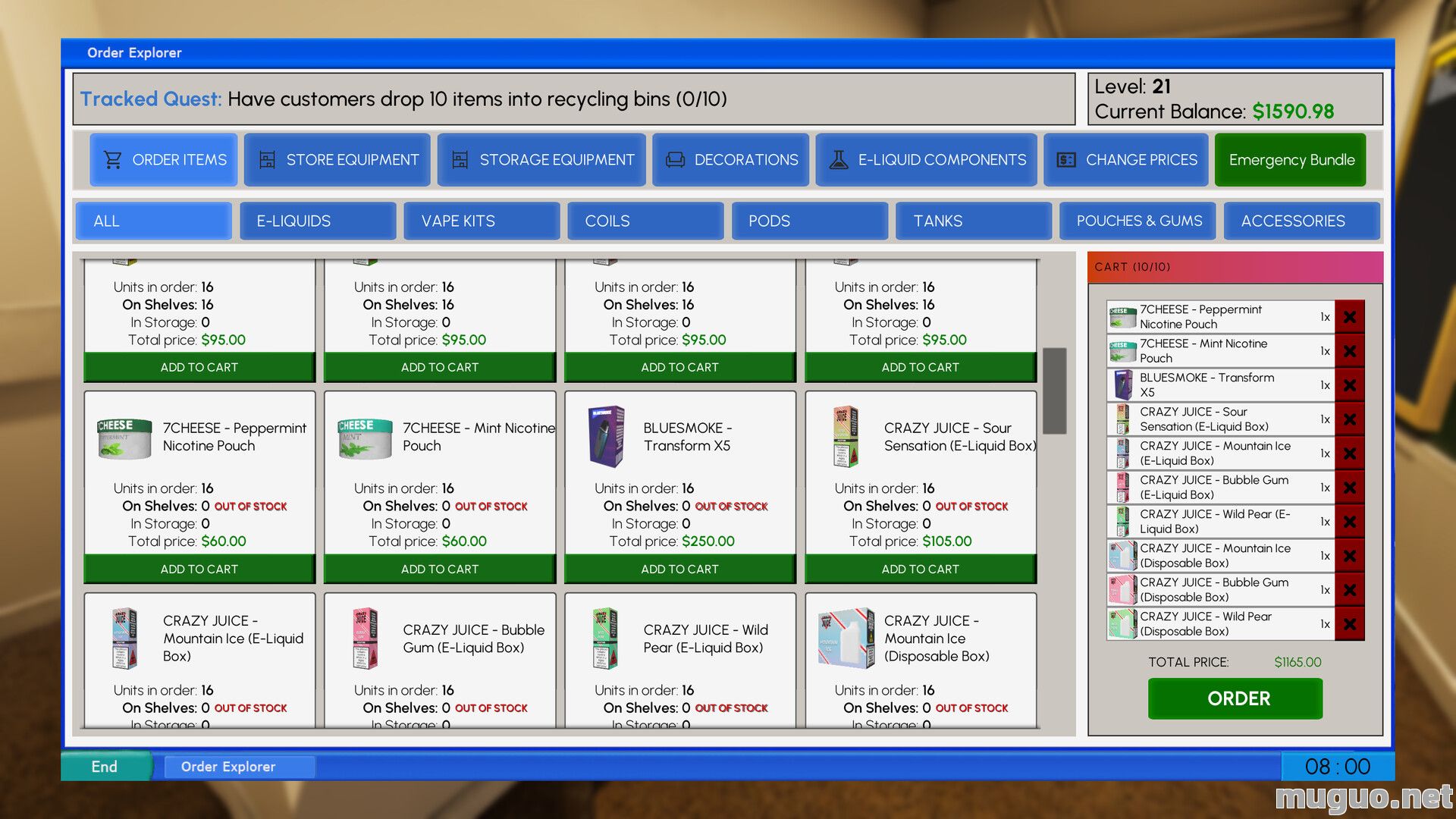Click the End button in taskbar
Viewport: 1456px width, 819px height.
coord(105,767)
